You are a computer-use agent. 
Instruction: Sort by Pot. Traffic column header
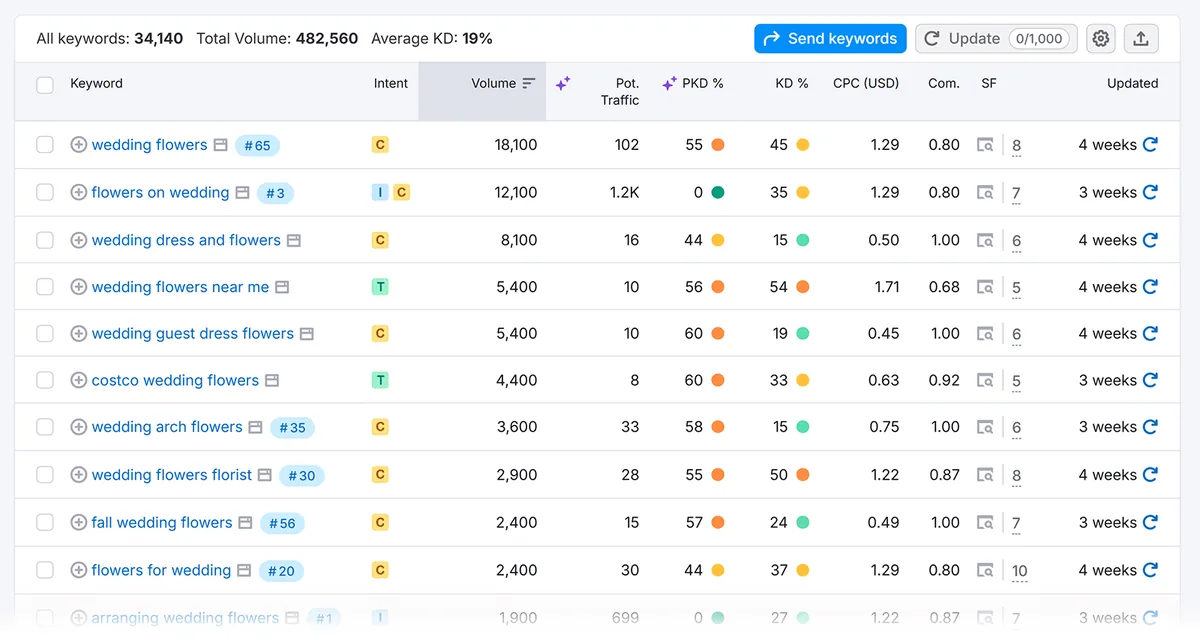(x=620, y=92)
